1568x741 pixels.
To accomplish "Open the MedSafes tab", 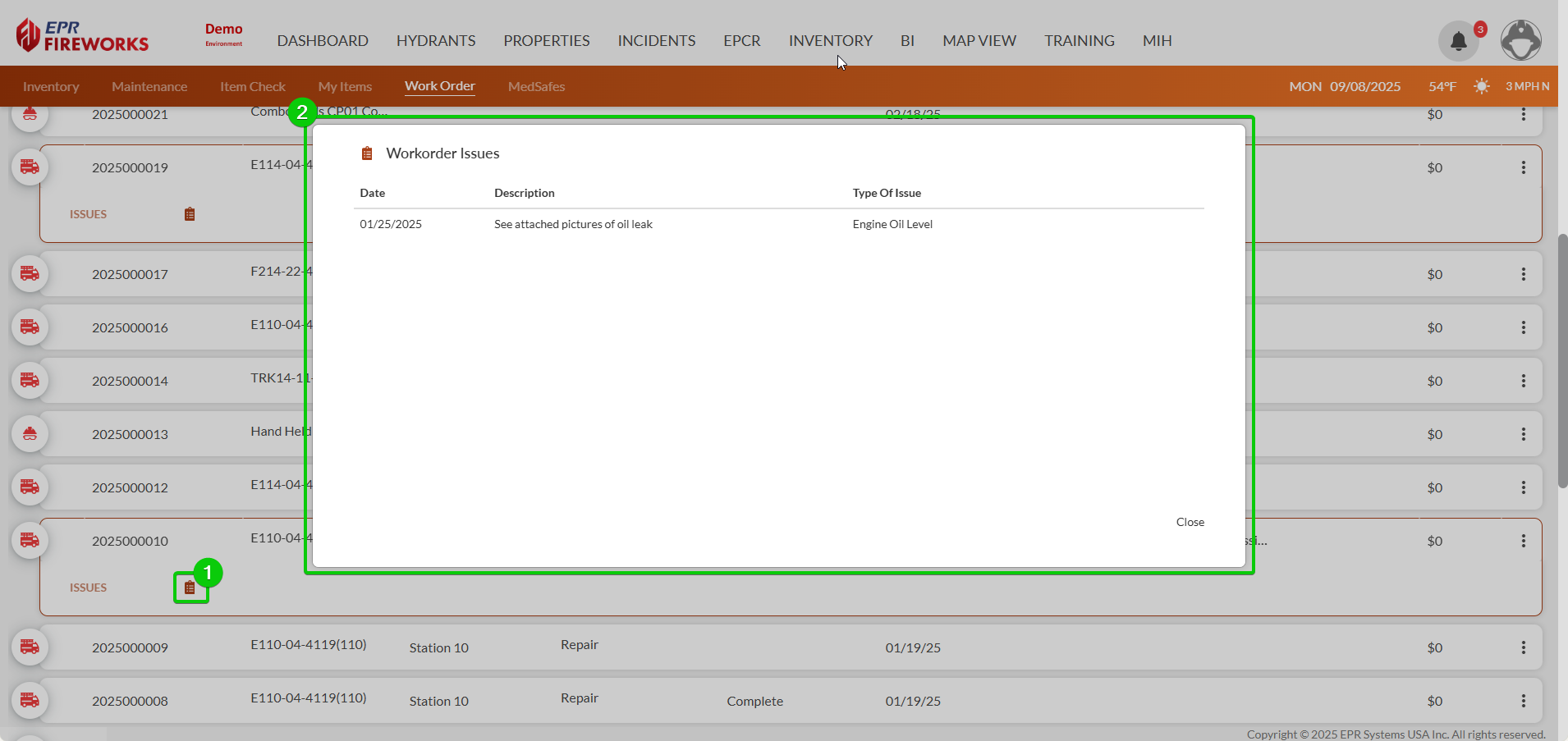I will coord(536,86).
